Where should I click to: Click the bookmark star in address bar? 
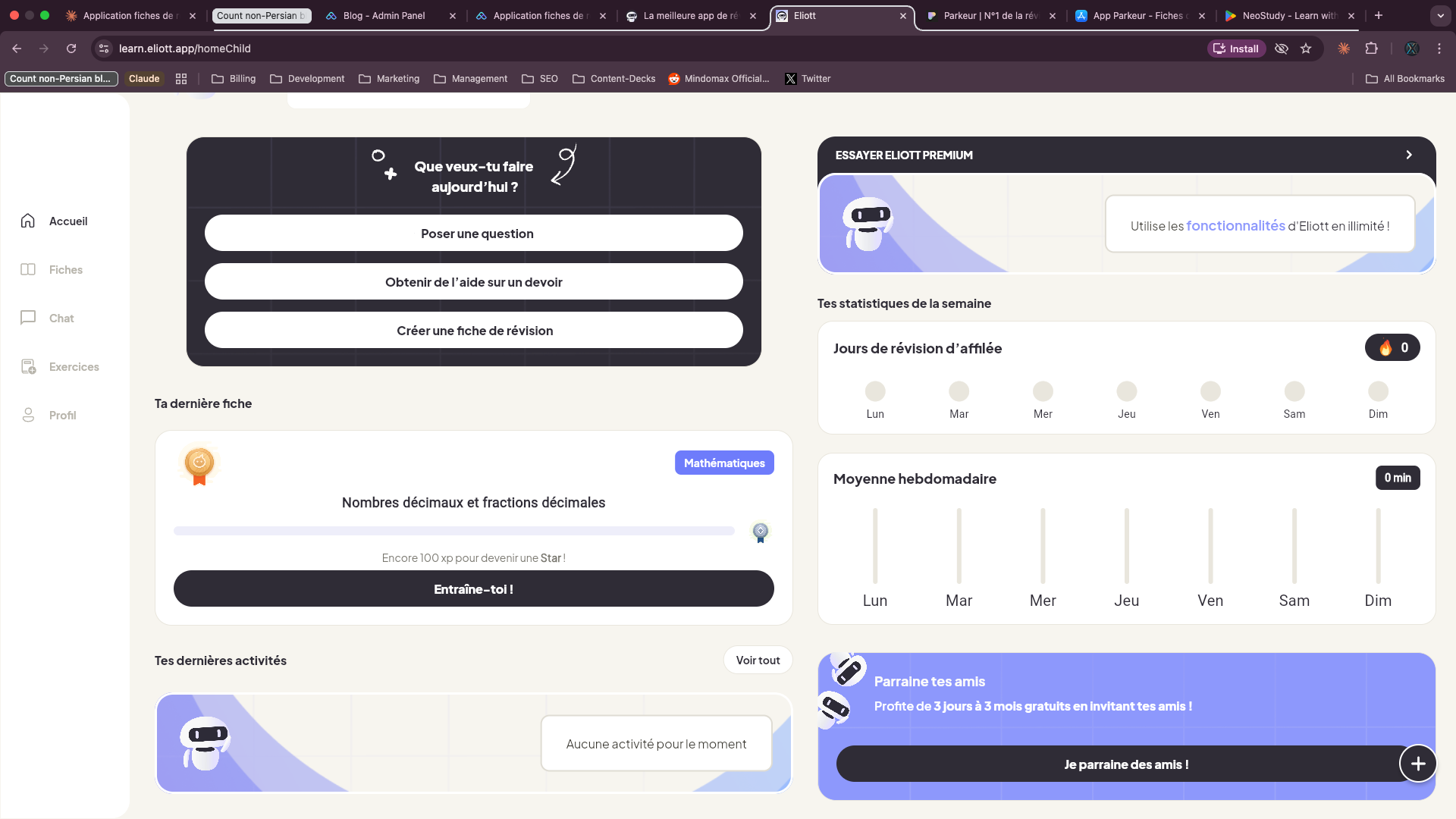pyautogui.click(x=1306, y=49)
